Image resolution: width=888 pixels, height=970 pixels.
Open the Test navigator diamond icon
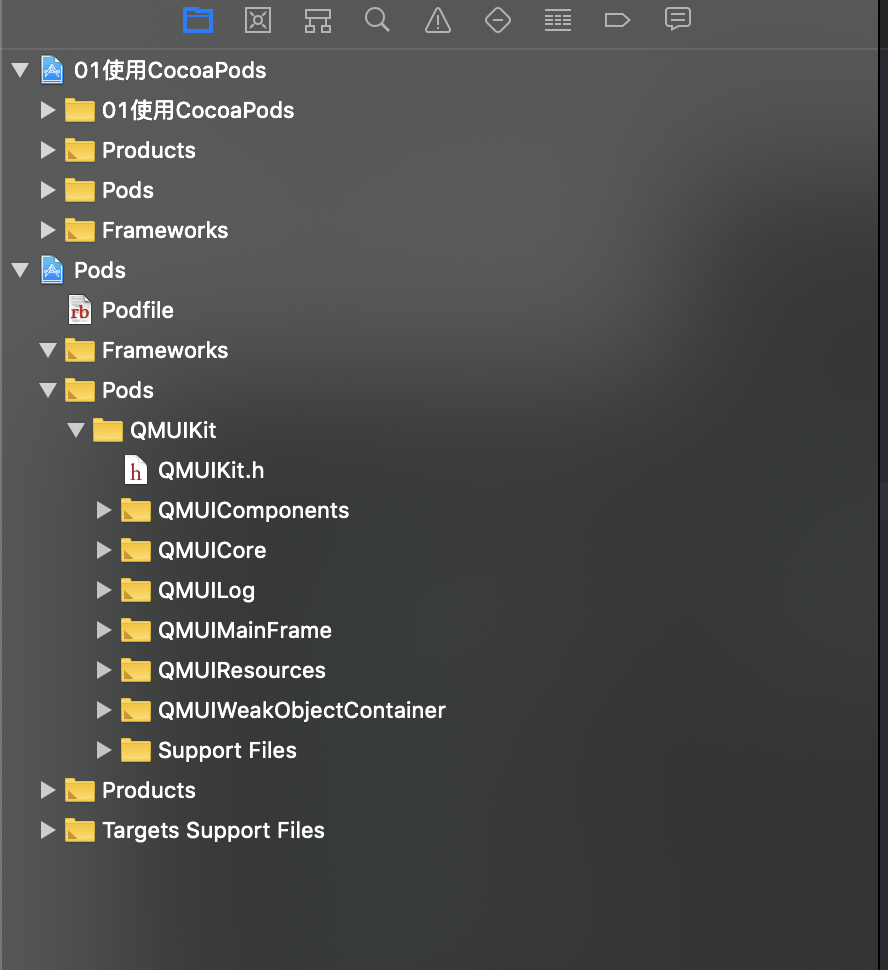pos(498,20)
